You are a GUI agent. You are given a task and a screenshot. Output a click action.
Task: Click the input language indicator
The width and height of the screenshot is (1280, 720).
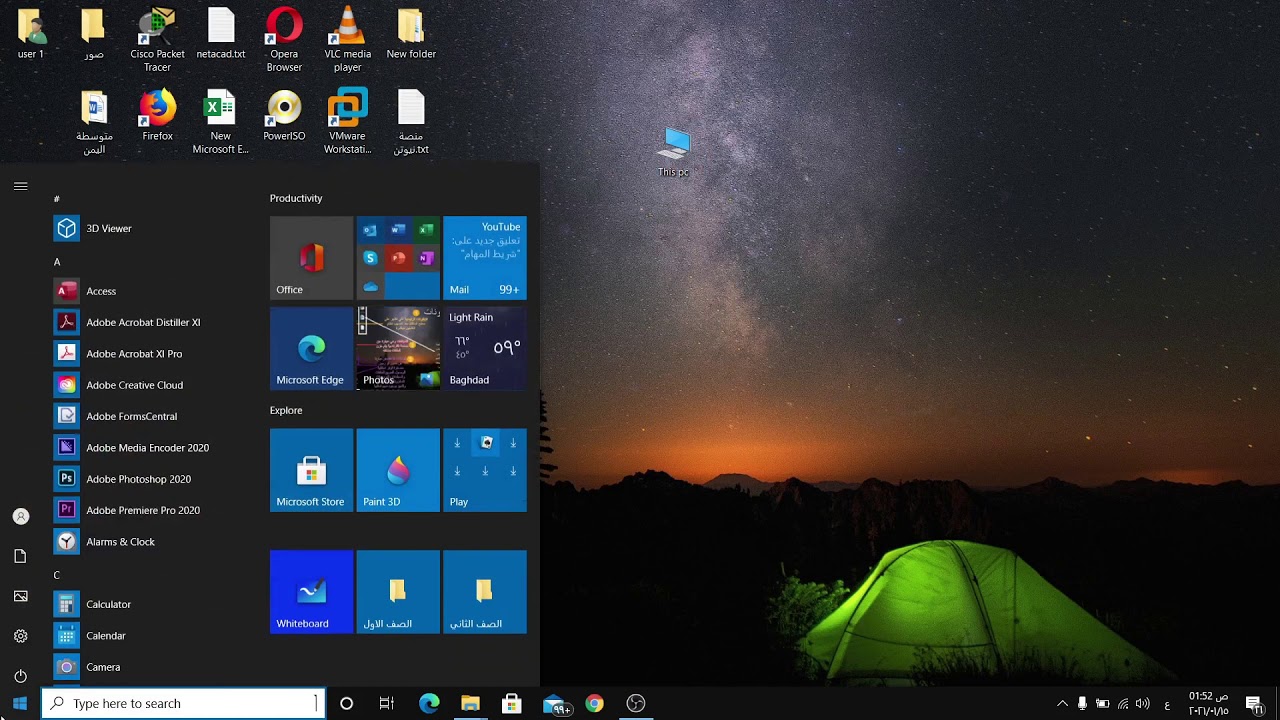[1167, 705]
